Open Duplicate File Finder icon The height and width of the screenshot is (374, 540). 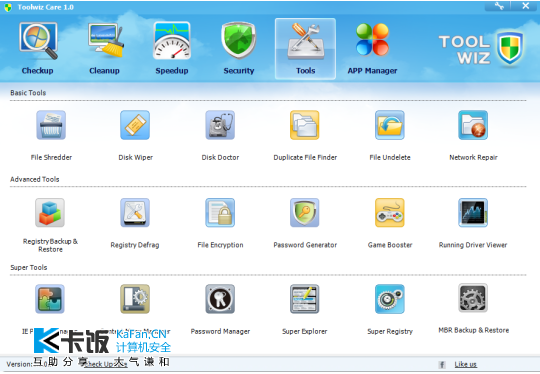point(304,125)
